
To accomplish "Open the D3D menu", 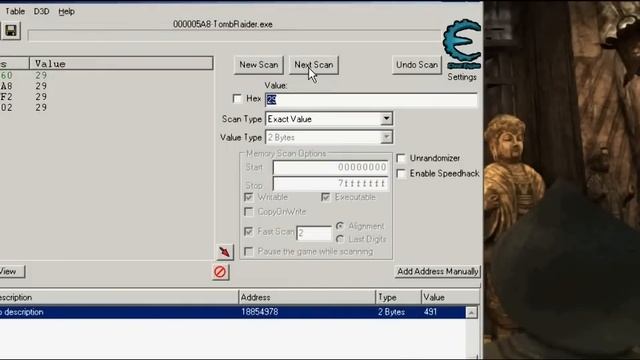I will (x=41, y=11).
